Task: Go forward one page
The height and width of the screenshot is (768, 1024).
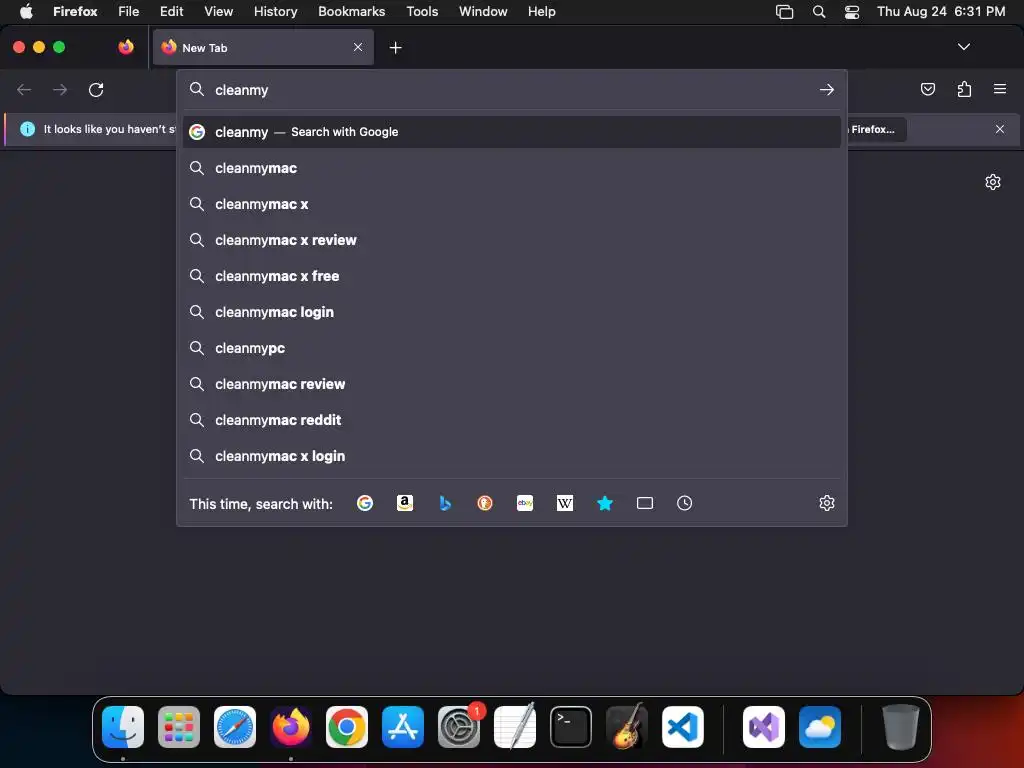Action: [60, 89]
